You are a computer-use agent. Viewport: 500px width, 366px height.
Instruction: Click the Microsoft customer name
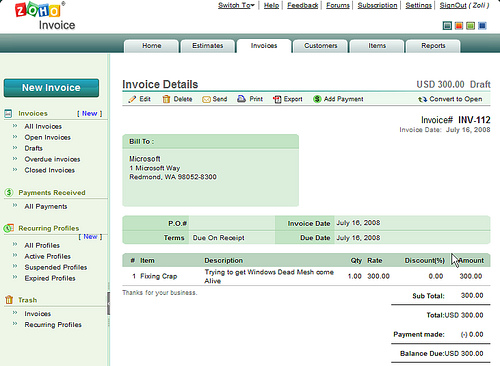(x=145, y=159)
